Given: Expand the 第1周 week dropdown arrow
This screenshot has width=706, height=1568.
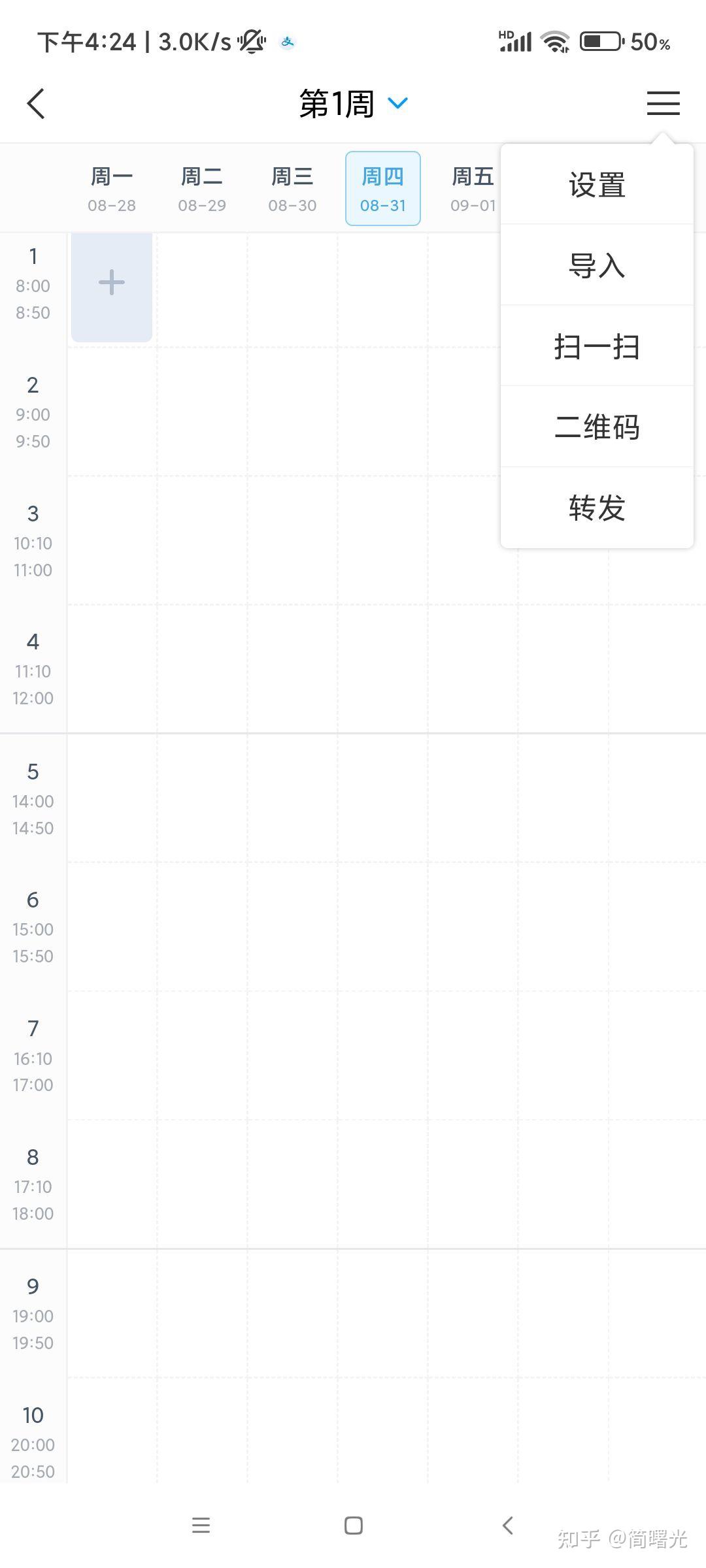Looking at the screenshot, I should pyautogui.click(x=397, y=103).
